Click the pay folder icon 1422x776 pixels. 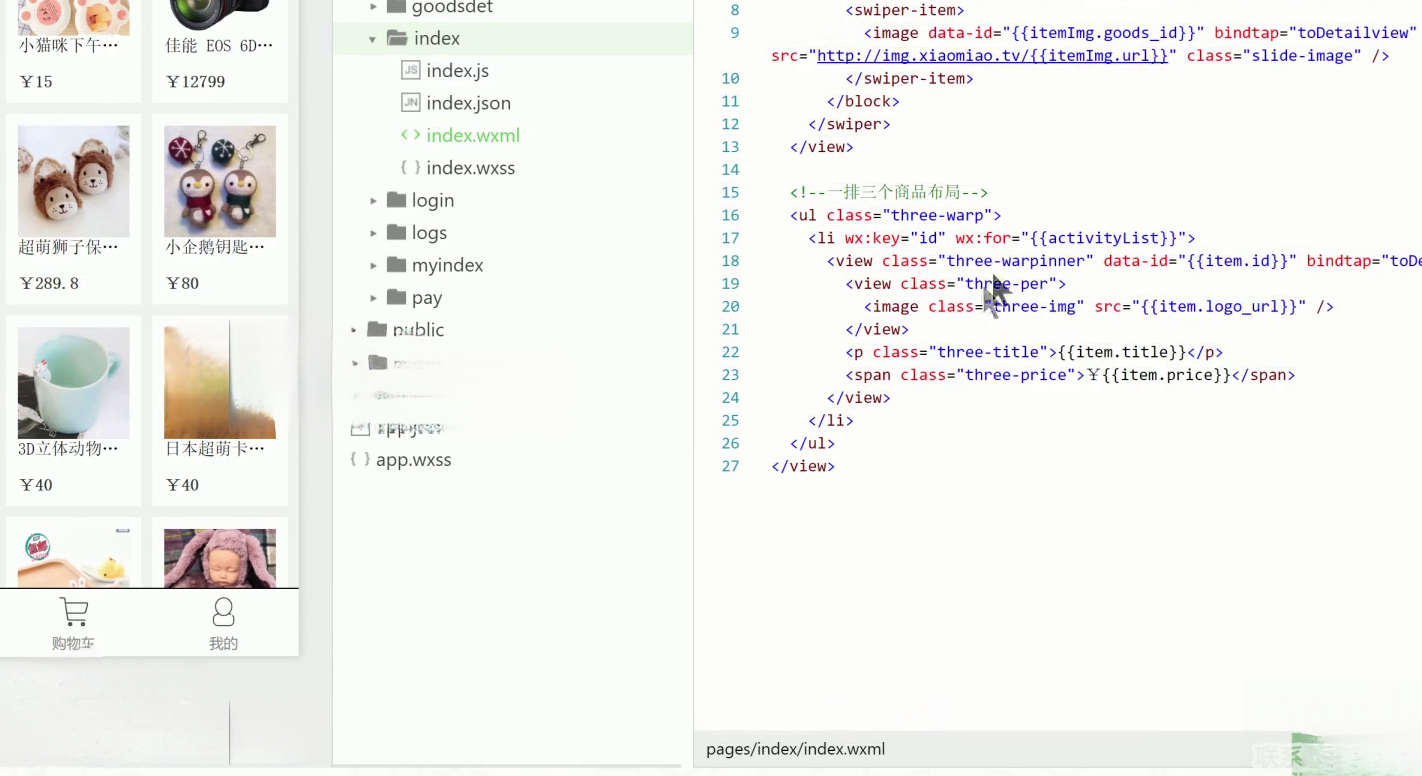click(x=396, y=297)
